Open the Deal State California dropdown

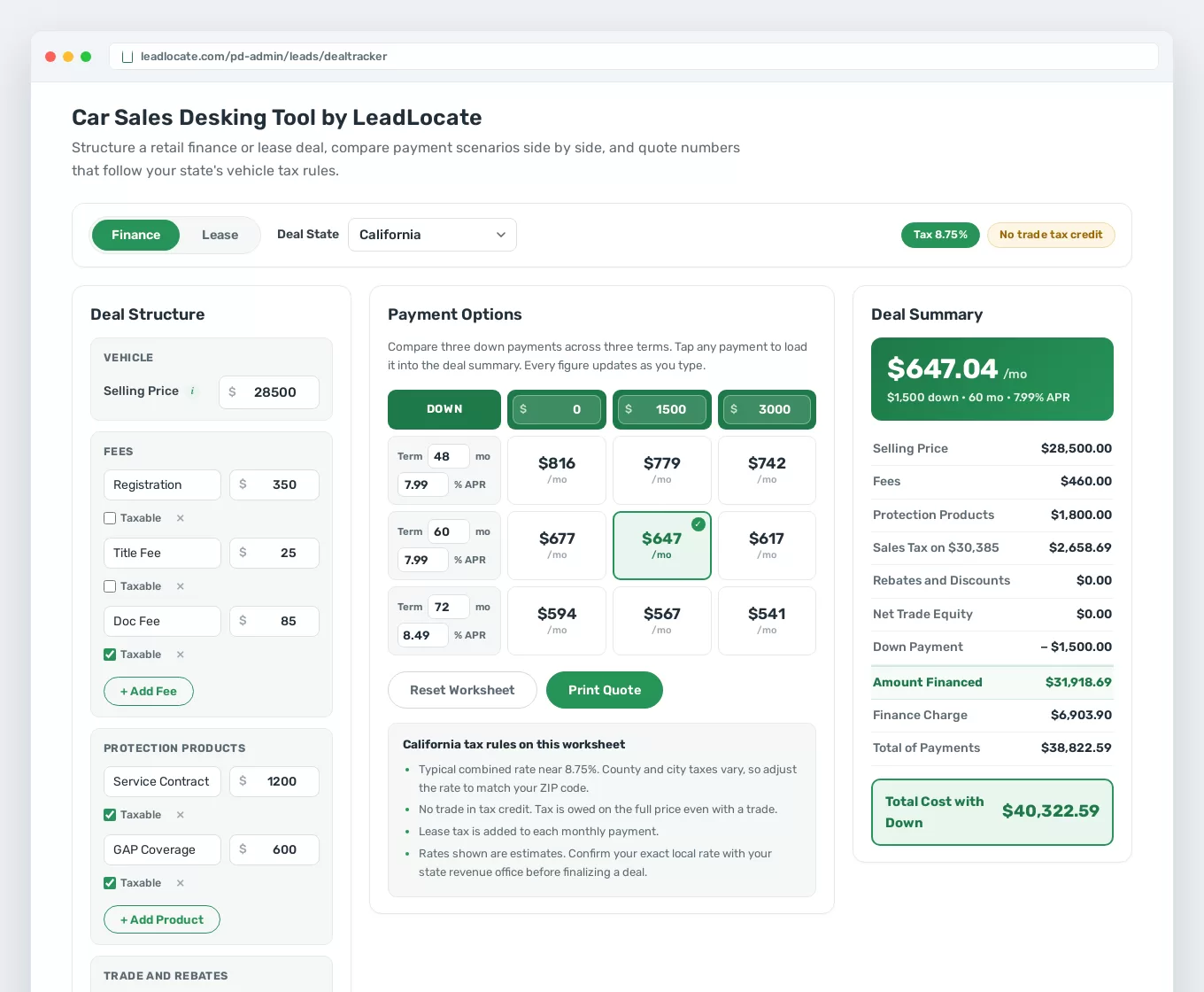432,235
